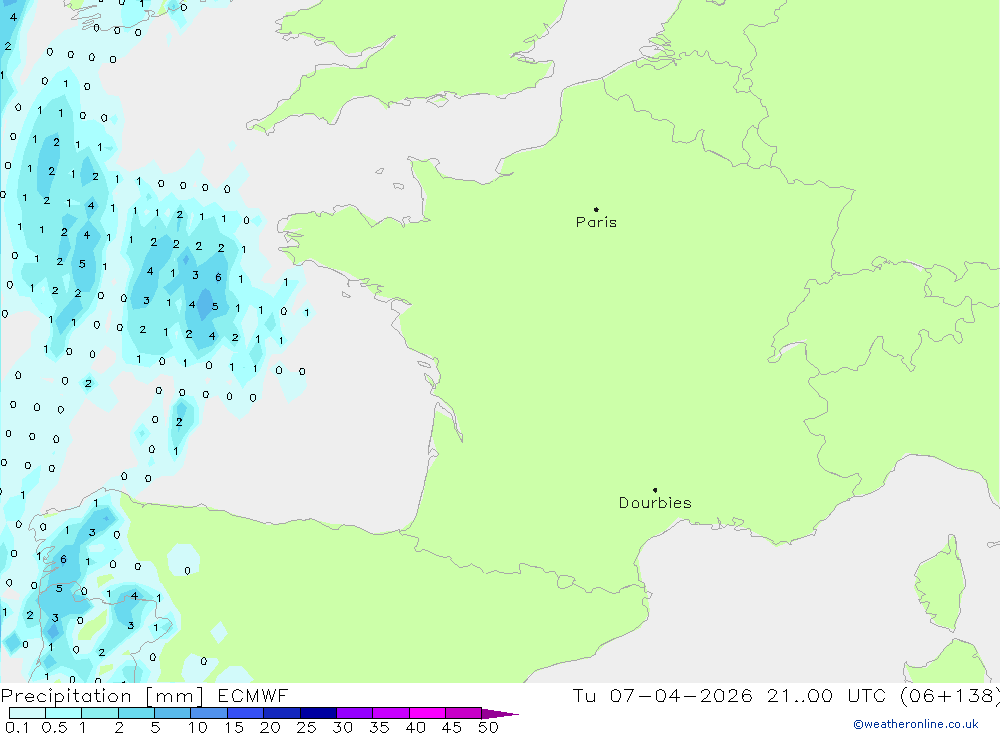Click the Paris city label
The width and height of the screenshot is (1000, 733).
596,222
